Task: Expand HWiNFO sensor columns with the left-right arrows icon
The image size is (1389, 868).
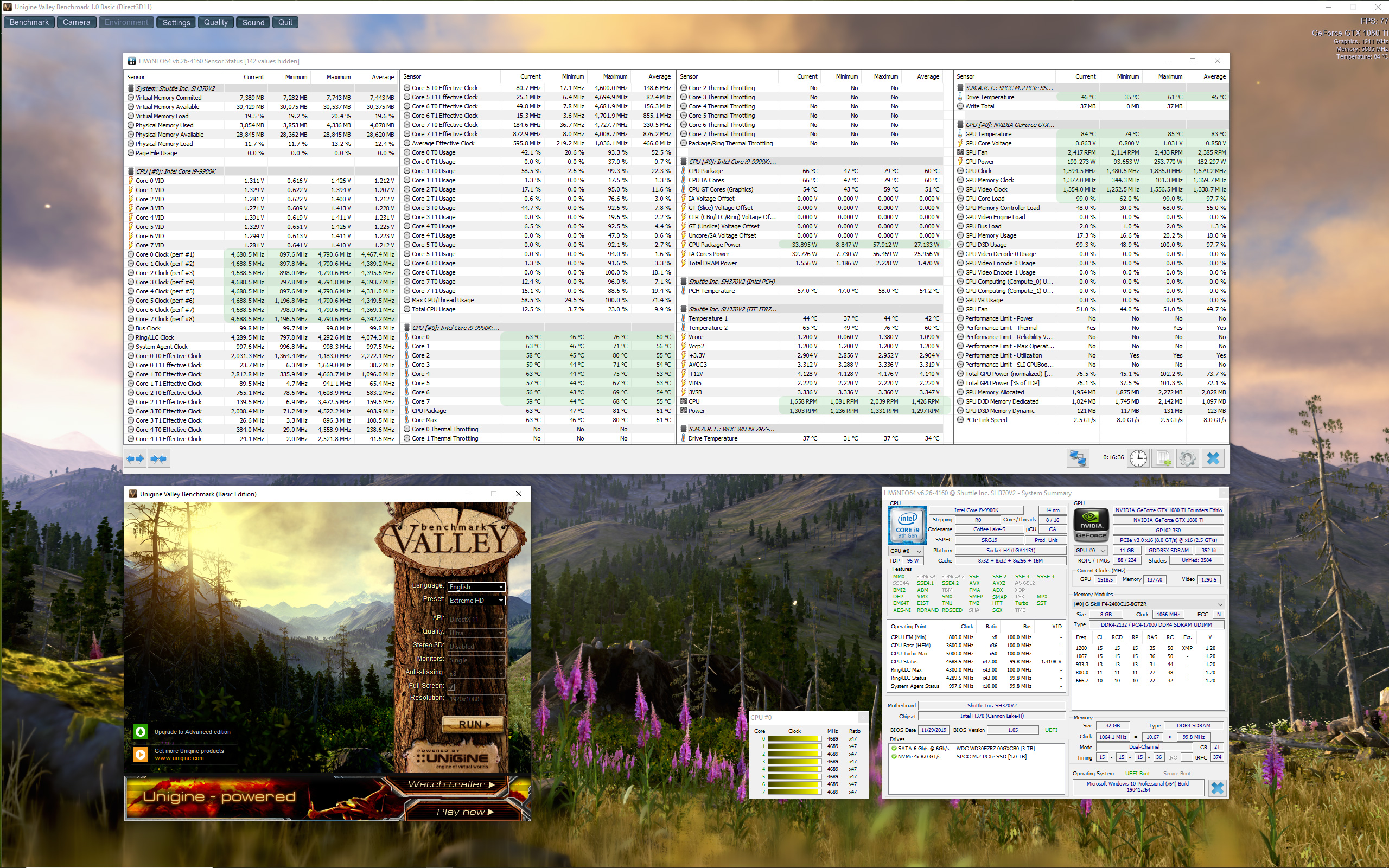Action: point(136,458)
